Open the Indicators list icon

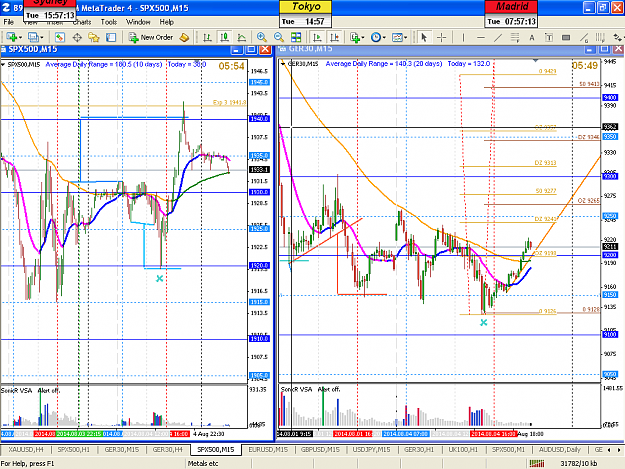355,37
